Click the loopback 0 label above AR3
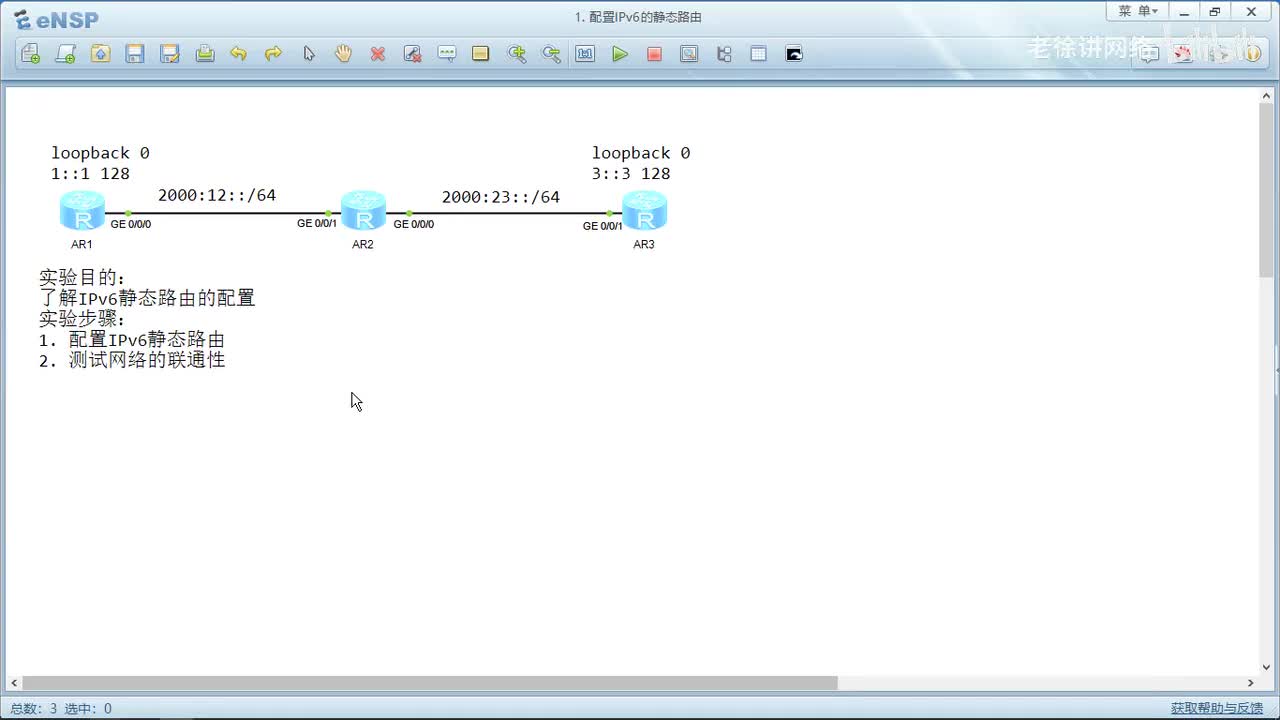This screenshot has width=1280, height=720. coord(641,153)
